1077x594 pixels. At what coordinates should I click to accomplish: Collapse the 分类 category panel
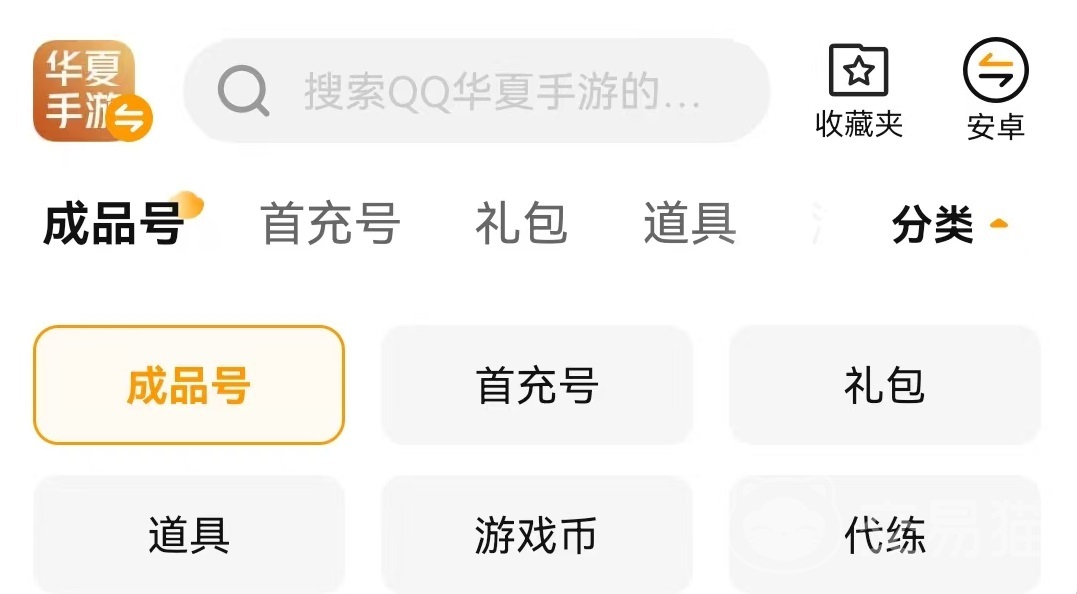pos(950,225)
